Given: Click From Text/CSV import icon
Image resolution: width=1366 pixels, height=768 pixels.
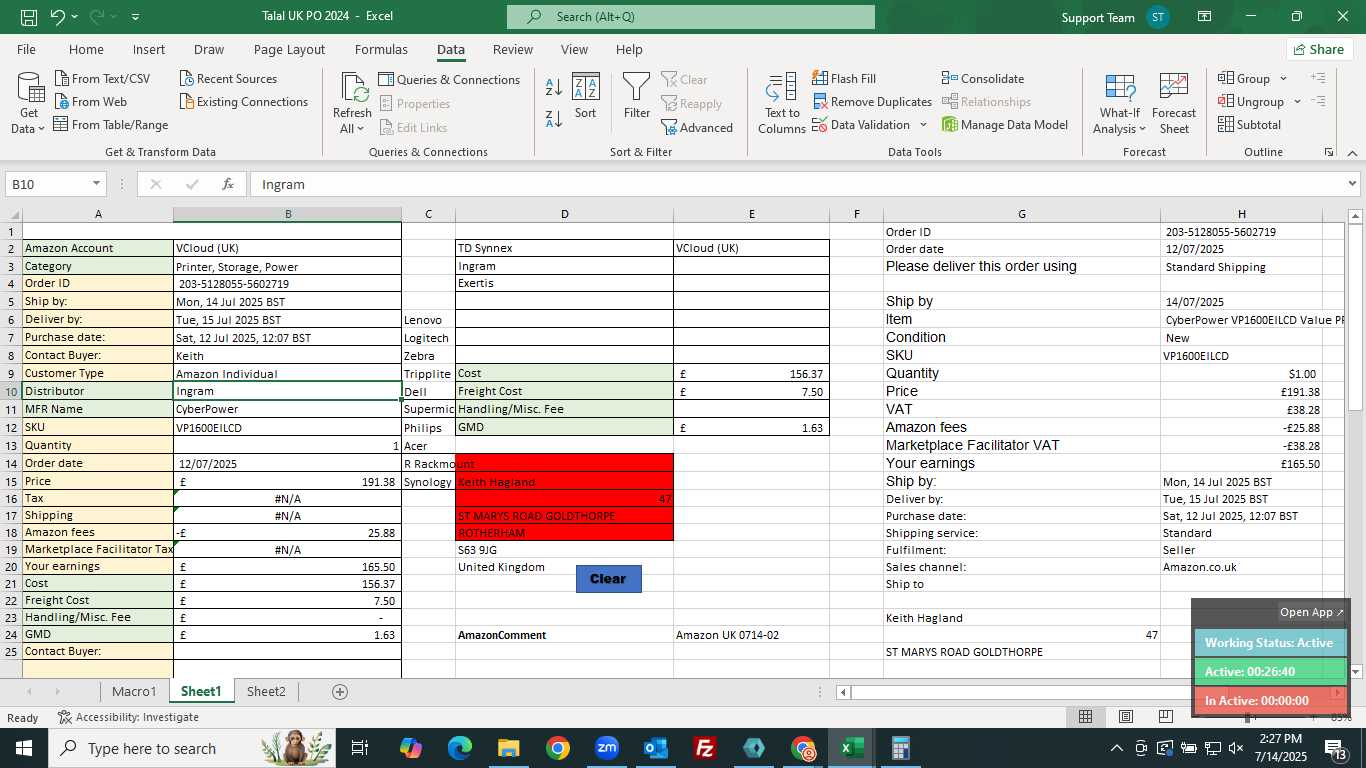Looking at the screenshot, I should pos(62,79).
